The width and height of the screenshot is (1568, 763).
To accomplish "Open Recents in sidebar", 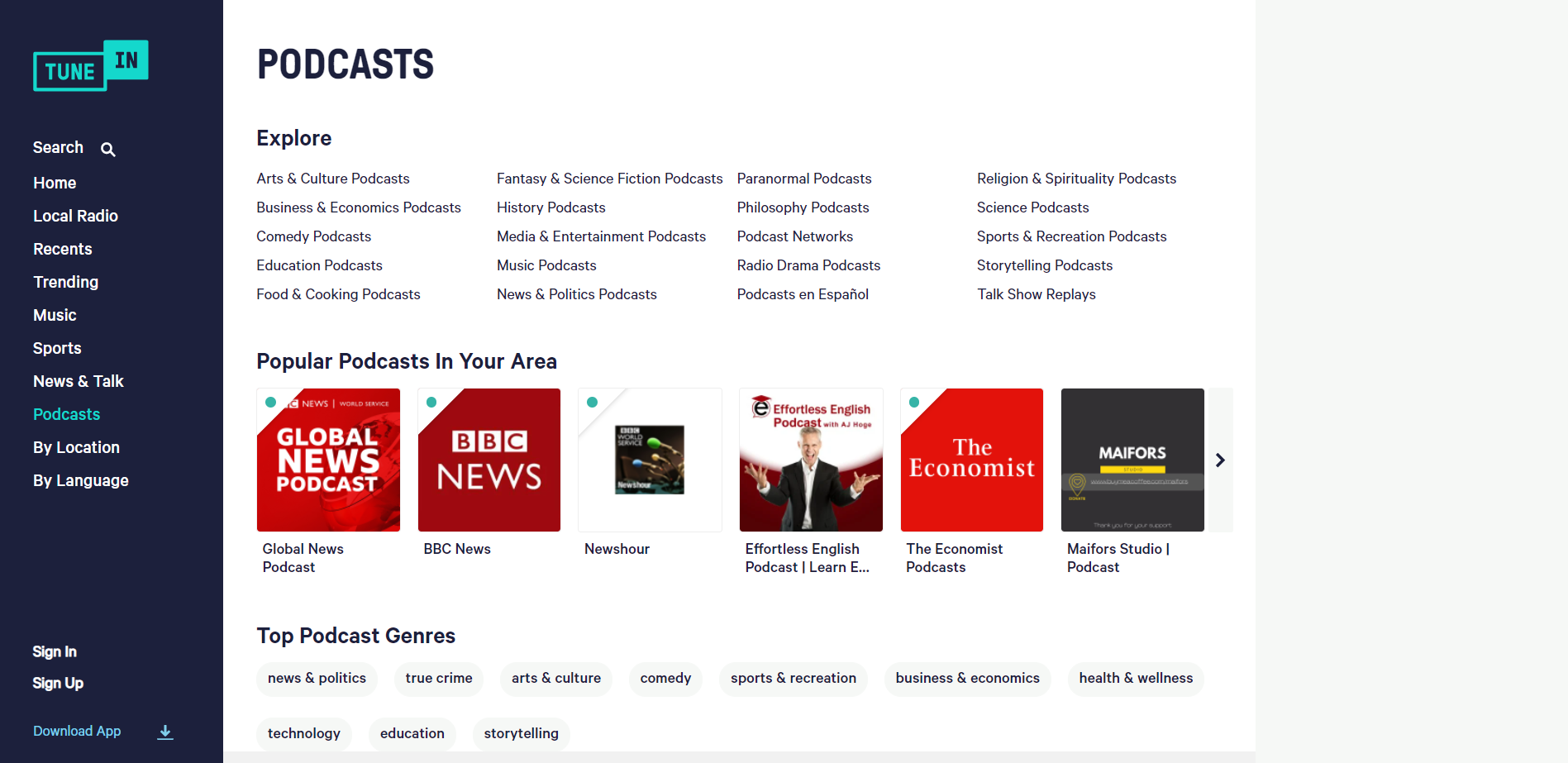I will tap(62, 249).
